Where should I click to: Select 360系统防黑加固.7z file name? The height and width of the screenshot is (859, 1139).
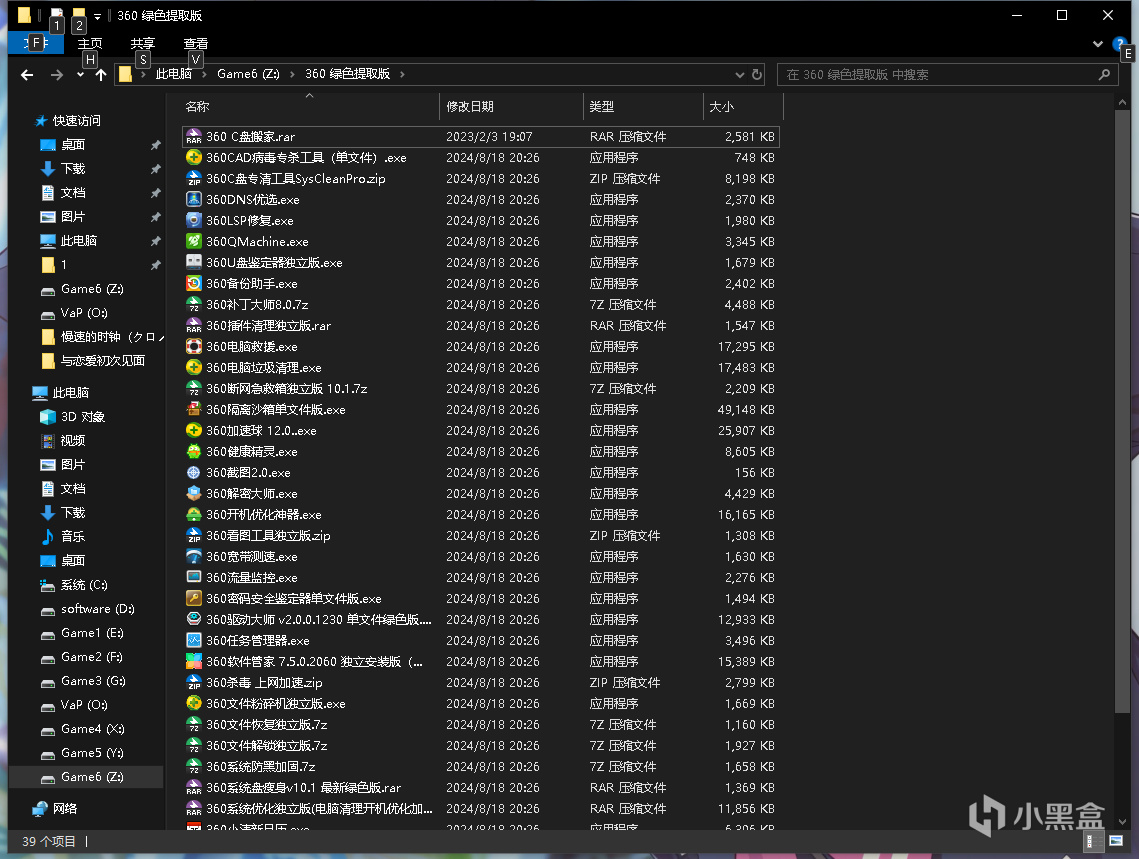point(261,767)
